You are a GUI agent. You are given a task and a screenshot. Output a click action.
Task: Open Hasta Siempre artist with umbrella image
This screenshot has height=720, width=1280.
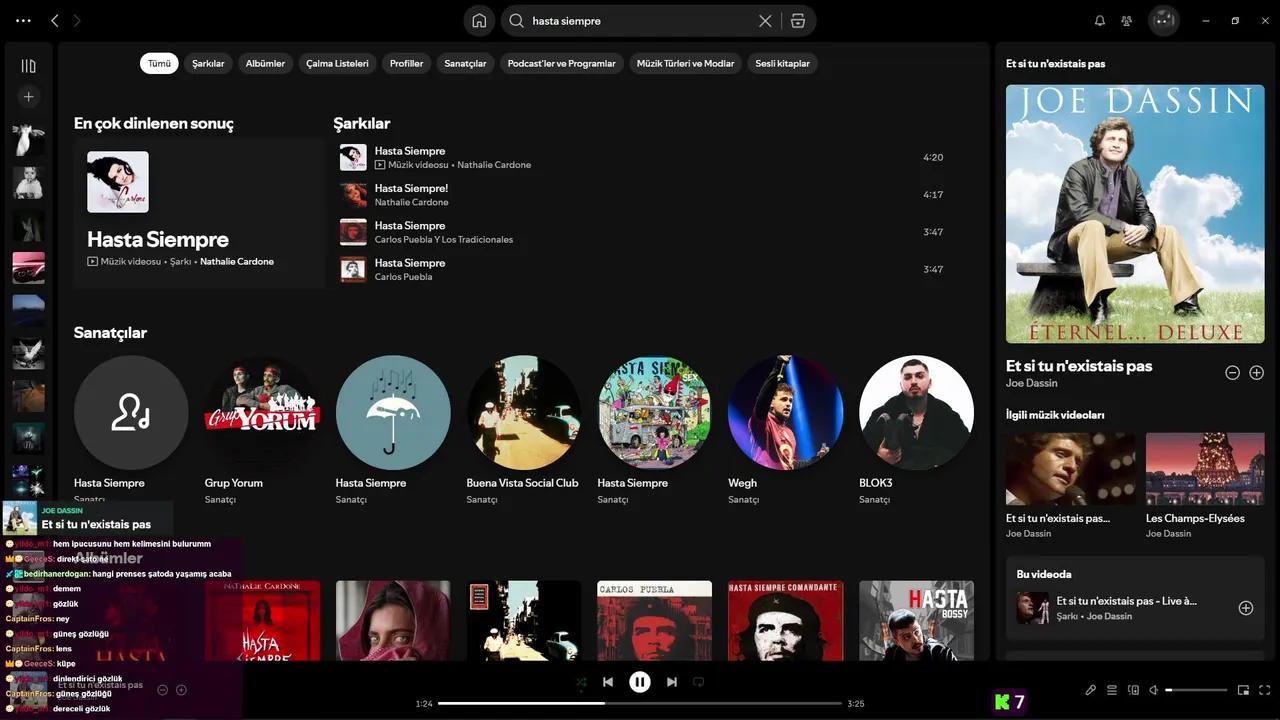click(x=392, y=430)
